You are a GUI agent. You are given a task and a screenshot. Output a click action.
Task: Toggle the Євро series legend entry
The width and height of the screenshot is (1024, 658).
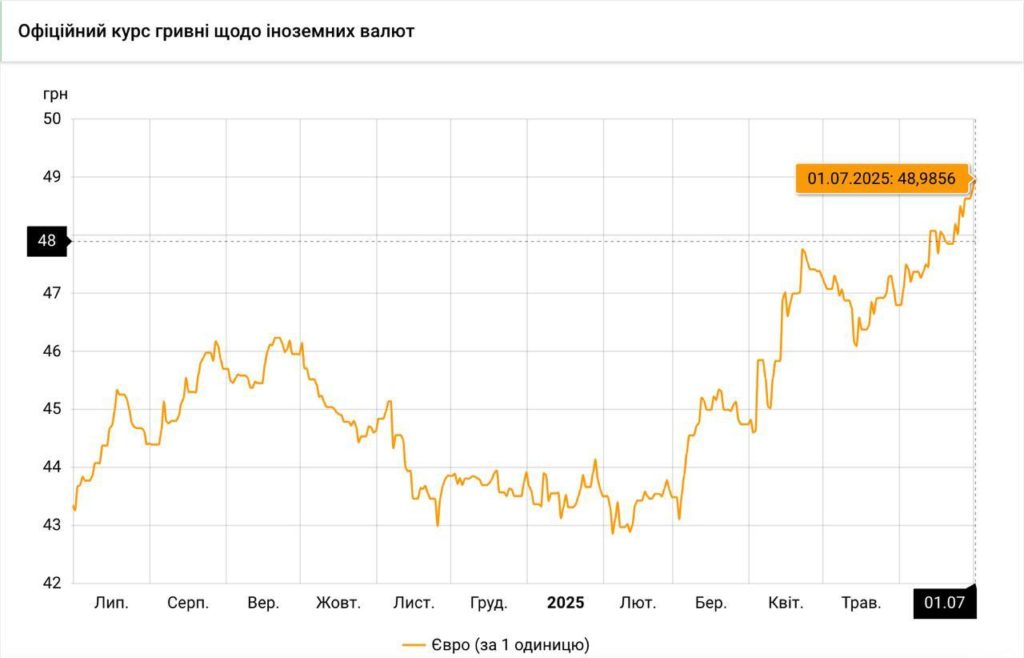click(509, 645)
